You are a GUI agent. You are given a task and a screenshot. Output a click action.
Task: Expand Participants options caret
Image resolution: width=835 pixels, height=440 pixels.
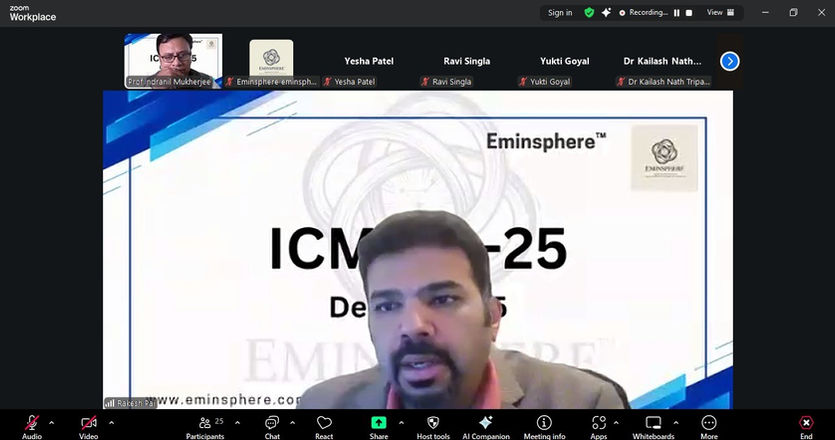pos(238,423)
